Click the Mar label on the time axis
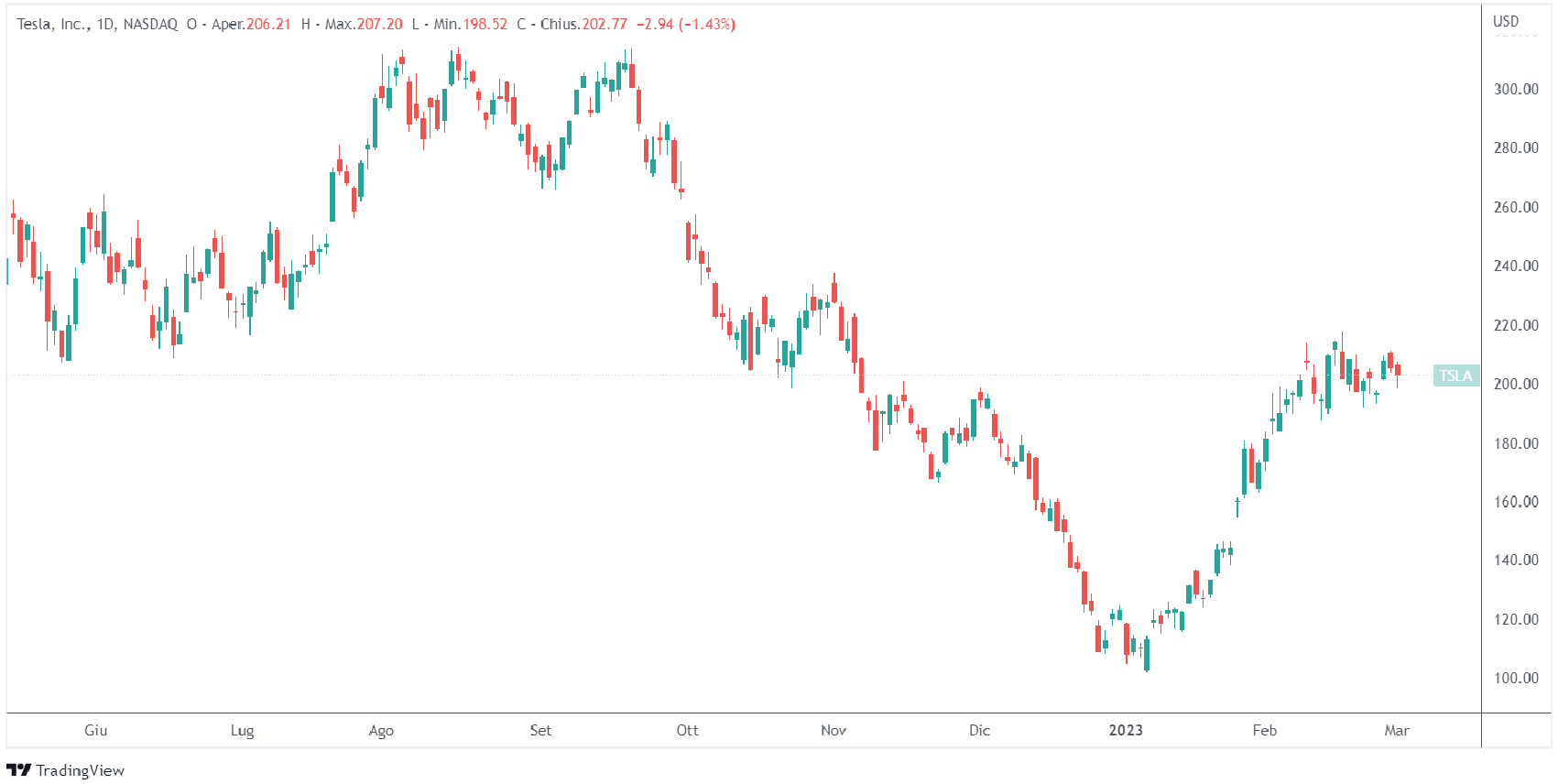Image resolution: width=1558 pixels, height=784 pixels. click(x=1397, y=730)
